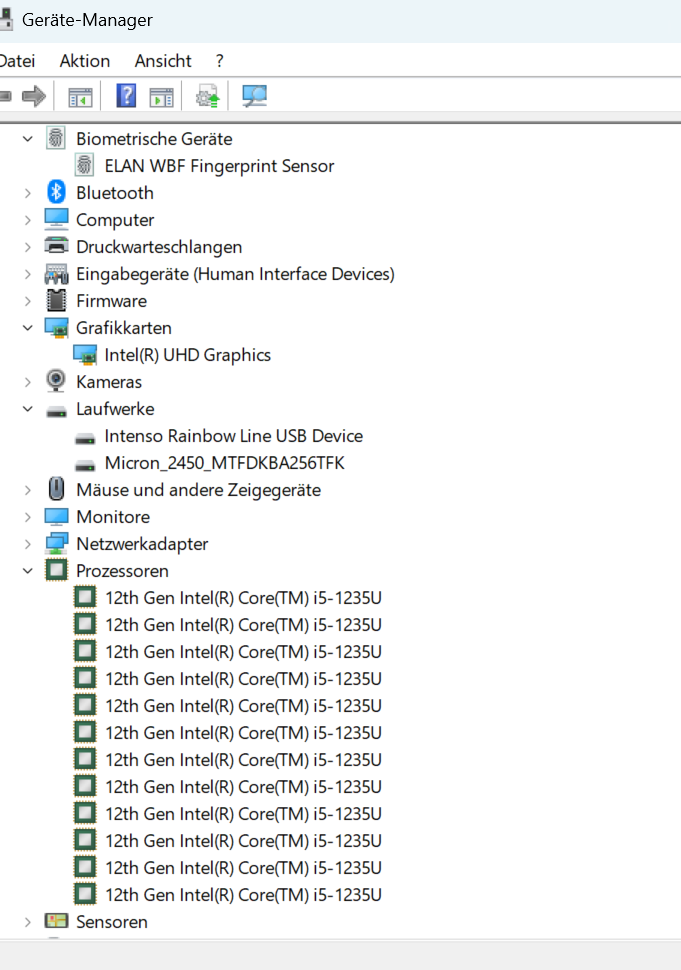
Task: Select ELAN WBF Fingerprint Sensor device
Action: point(220,166)
